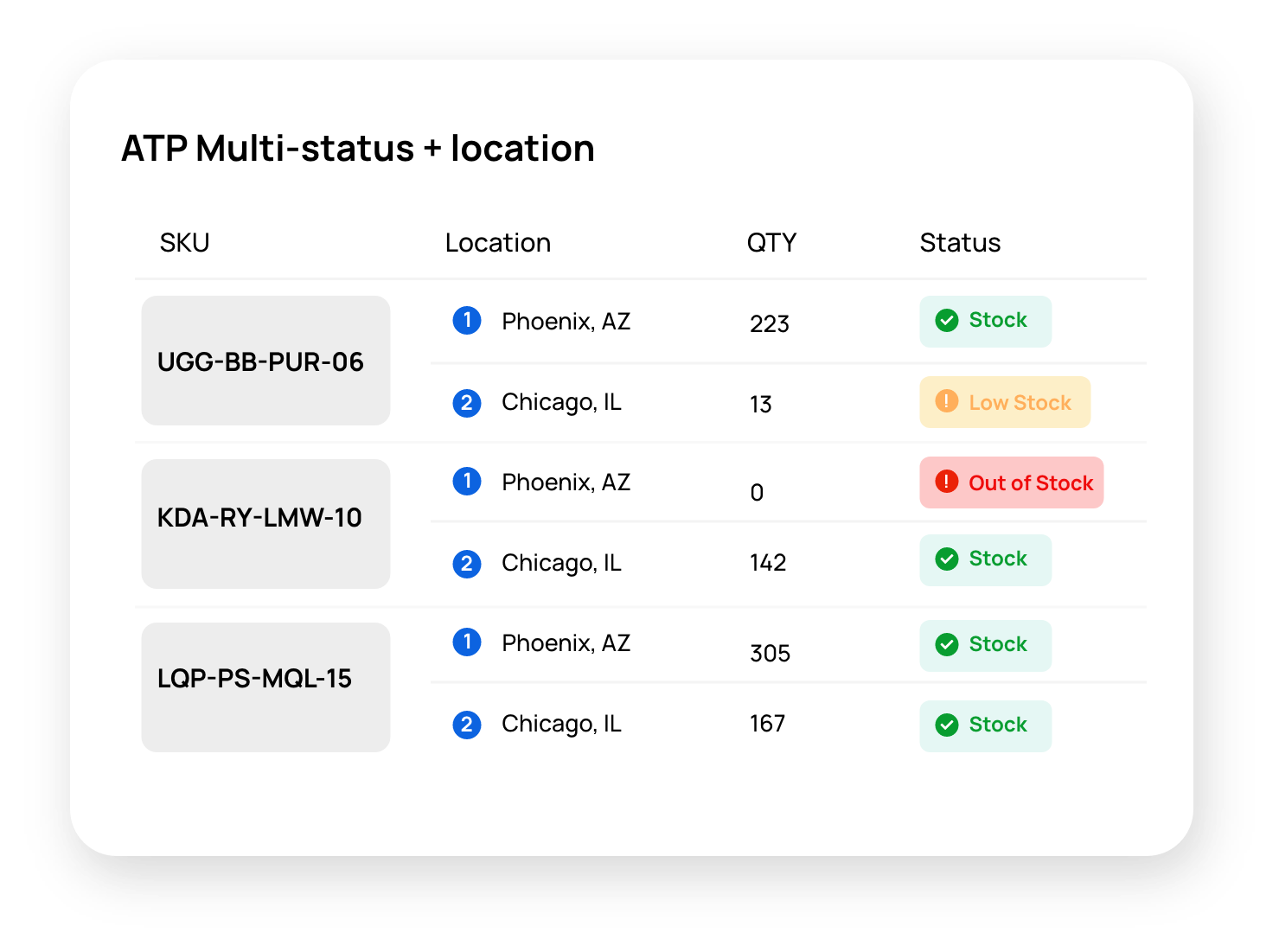1279x952 pixels.
Task: Click the quantity value 0
Action: coord(757,493)
